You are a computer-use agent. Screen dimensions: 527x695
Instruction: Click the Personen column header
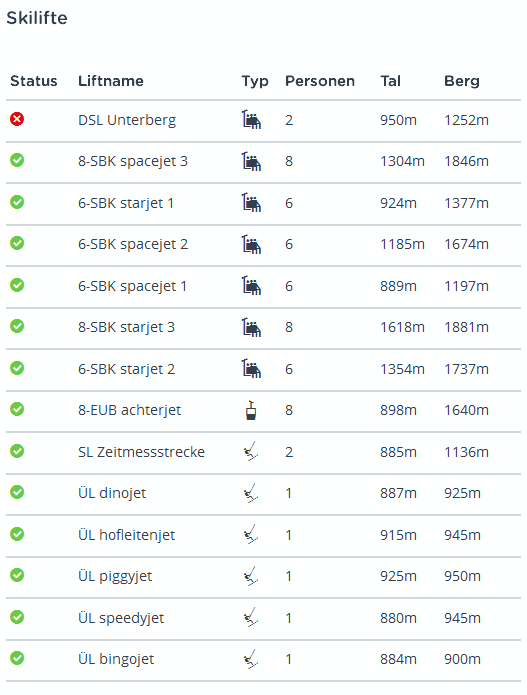[x=320, y=81]
